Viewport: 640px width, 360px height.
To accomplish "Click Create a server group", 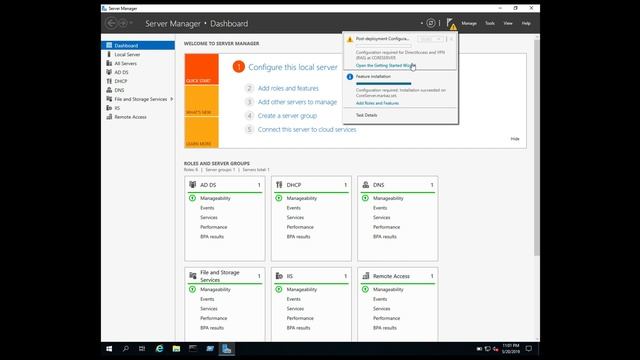I will click(287, 116).
